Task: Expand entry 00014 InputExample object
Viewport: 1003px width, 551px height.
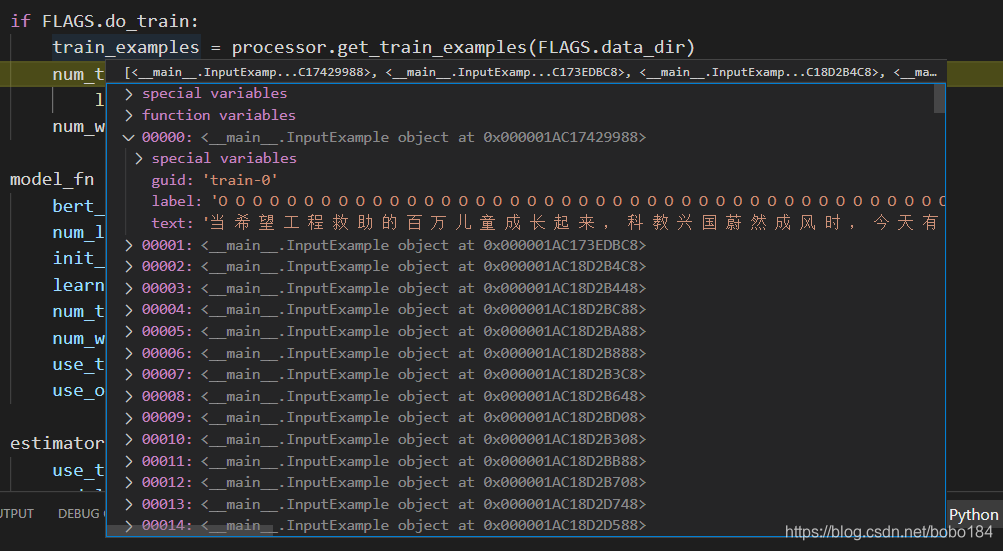Action: tap(129, 525)
